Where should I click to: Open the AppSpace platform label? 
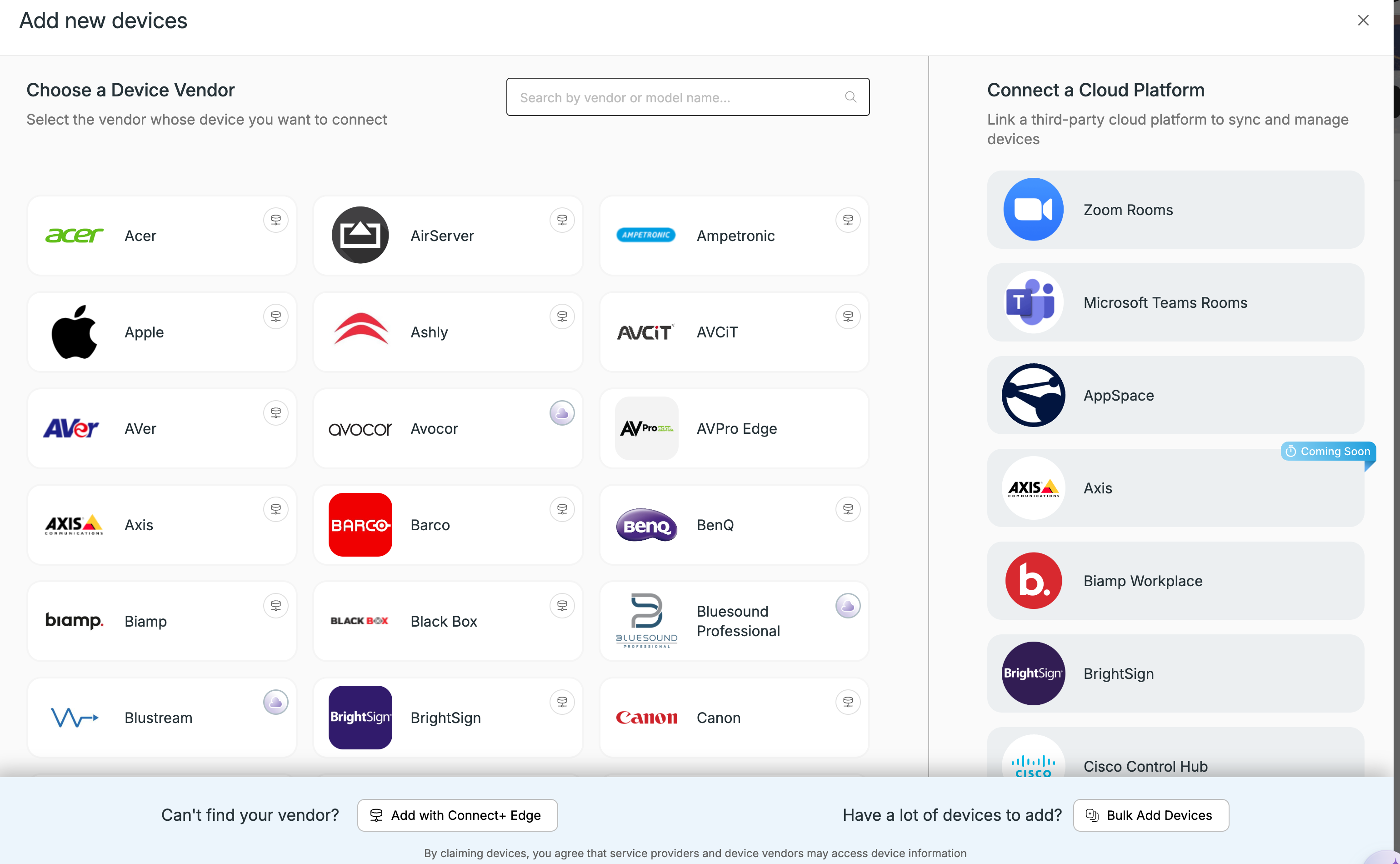[1119, 396]
